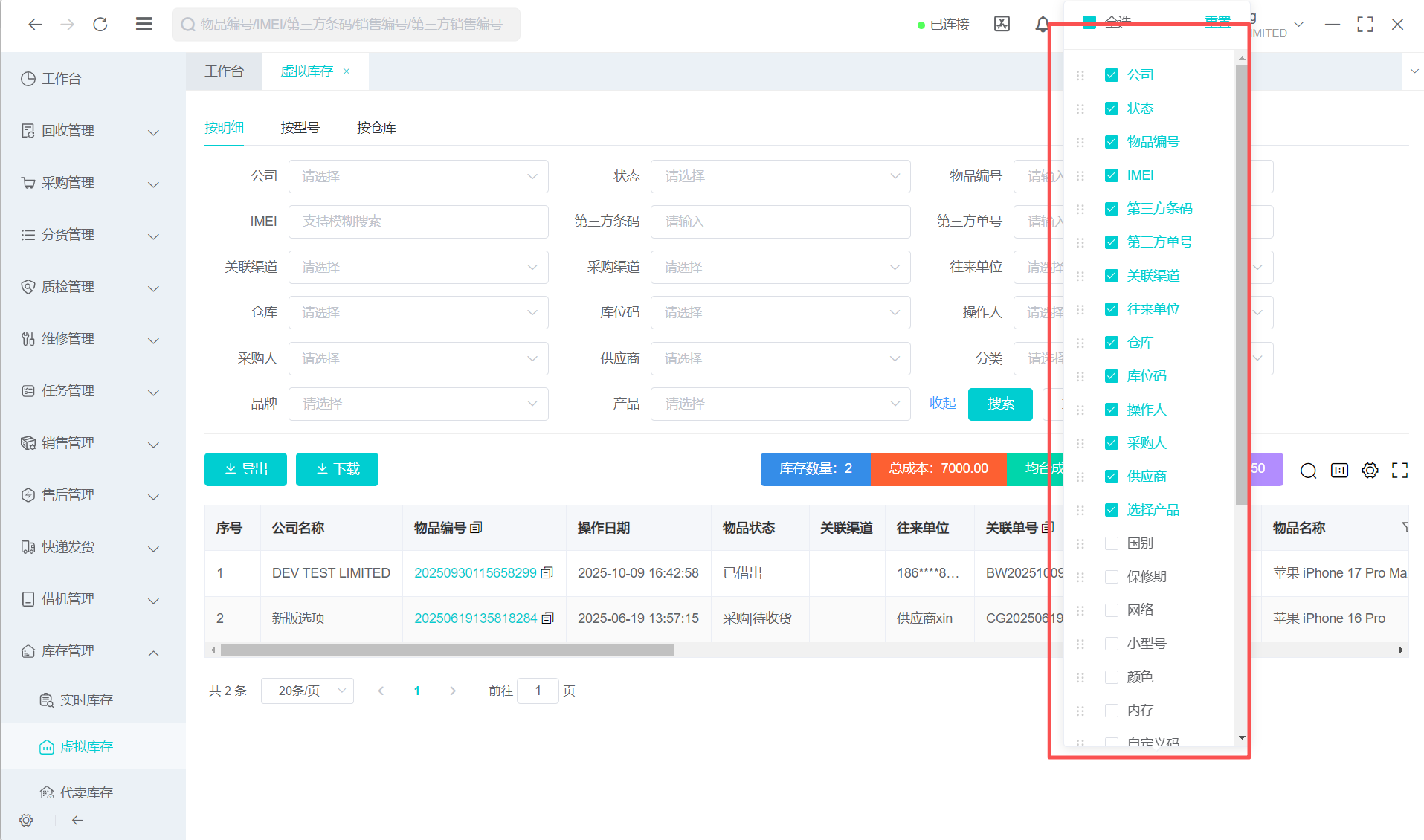Check the 颜色 column checkbox
Screen dimensions: 1424x840
coord(1112,677)
